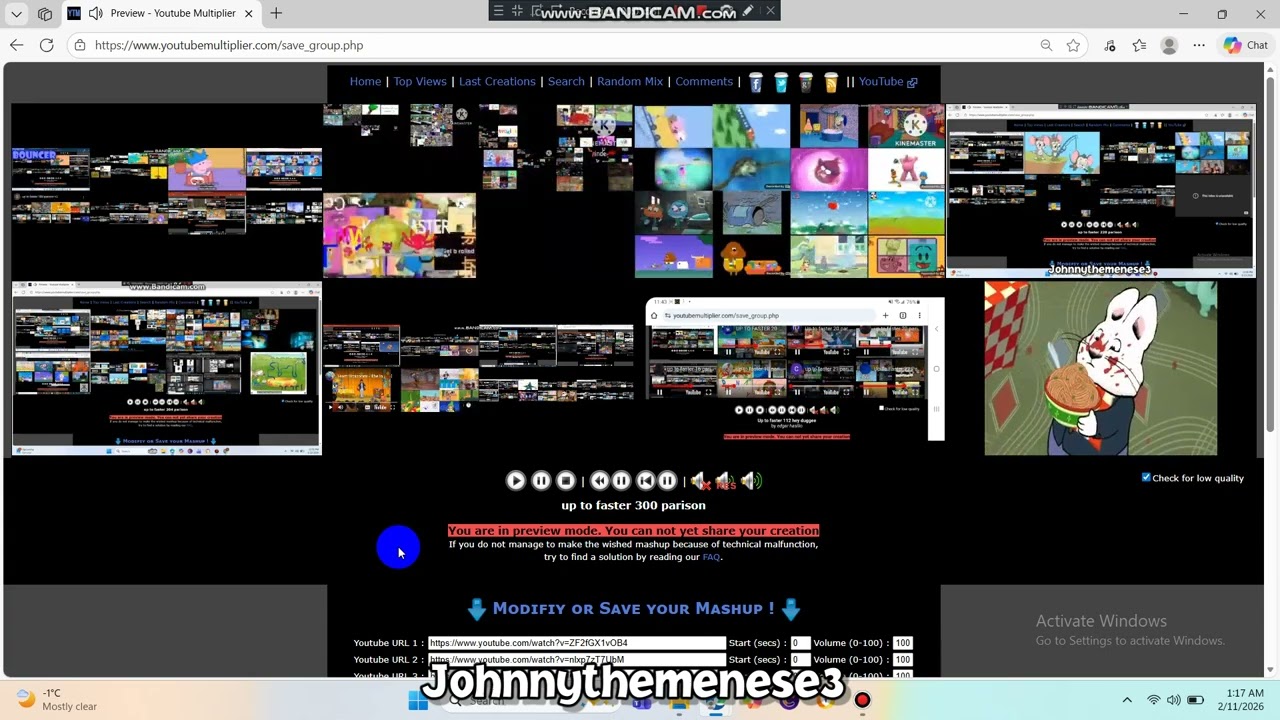Share on Twitter cup icon
The height and width of the screenshot is (720, 1280).
(x=781, y=82)
